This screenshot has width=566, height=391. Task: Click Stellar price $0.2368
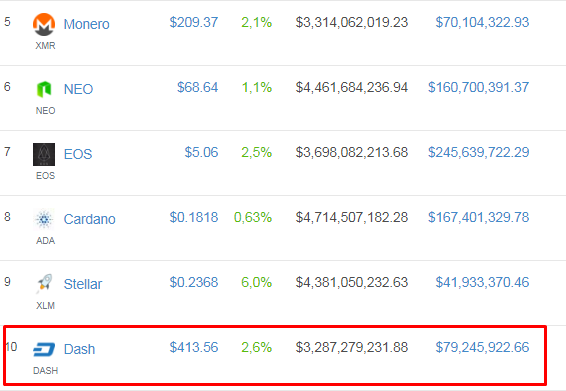[194, 282]
